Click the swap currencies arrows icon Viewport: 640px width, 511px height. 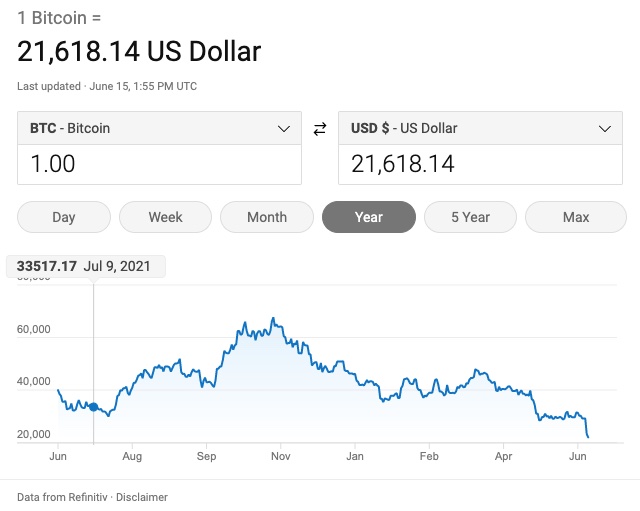click(320, 129)
